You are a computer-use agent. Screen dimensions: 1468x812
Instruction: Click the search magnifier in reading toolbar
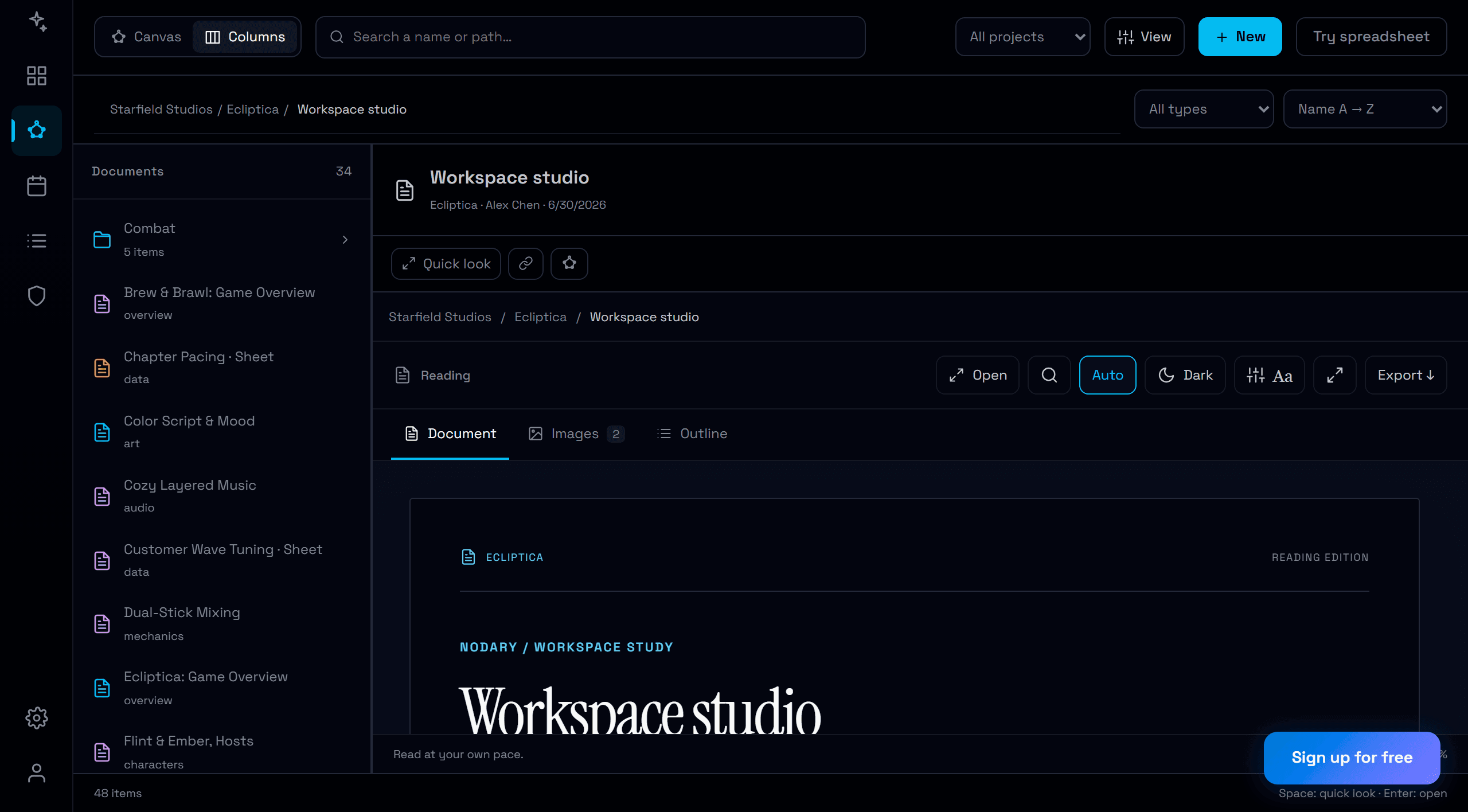tap(1049, 375)
